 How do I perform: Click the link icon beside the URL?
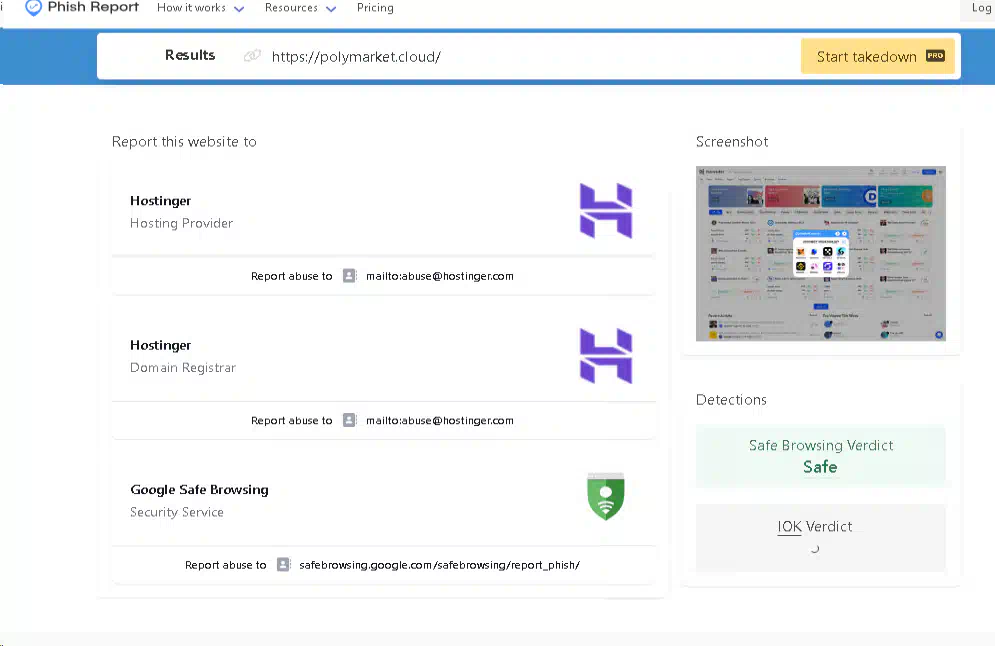[253, 56]
